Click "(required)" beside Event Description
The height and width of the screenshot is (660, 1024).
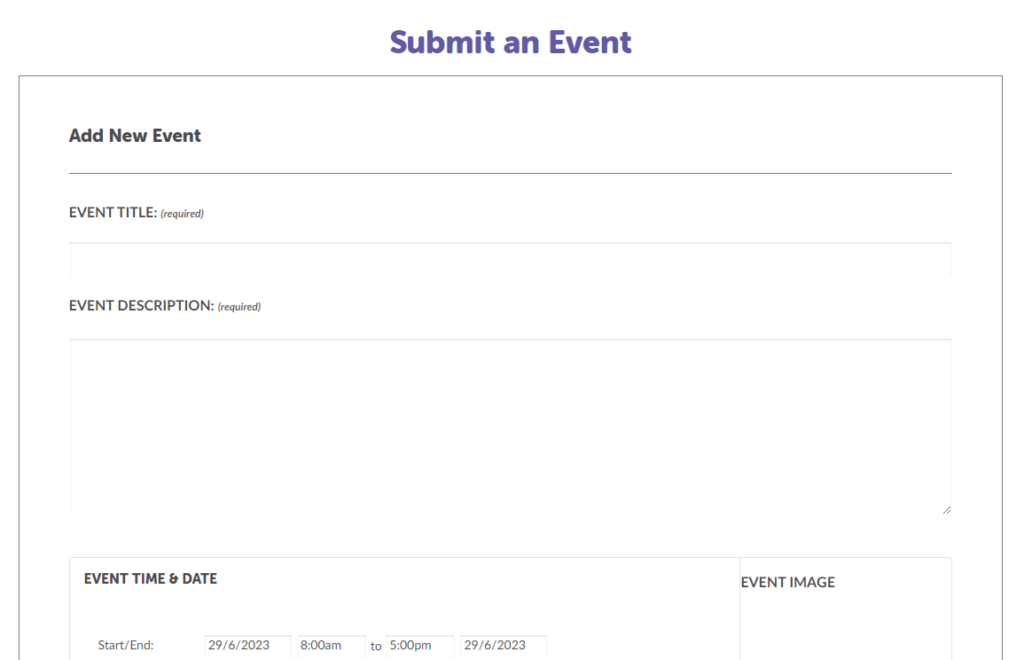239,307
